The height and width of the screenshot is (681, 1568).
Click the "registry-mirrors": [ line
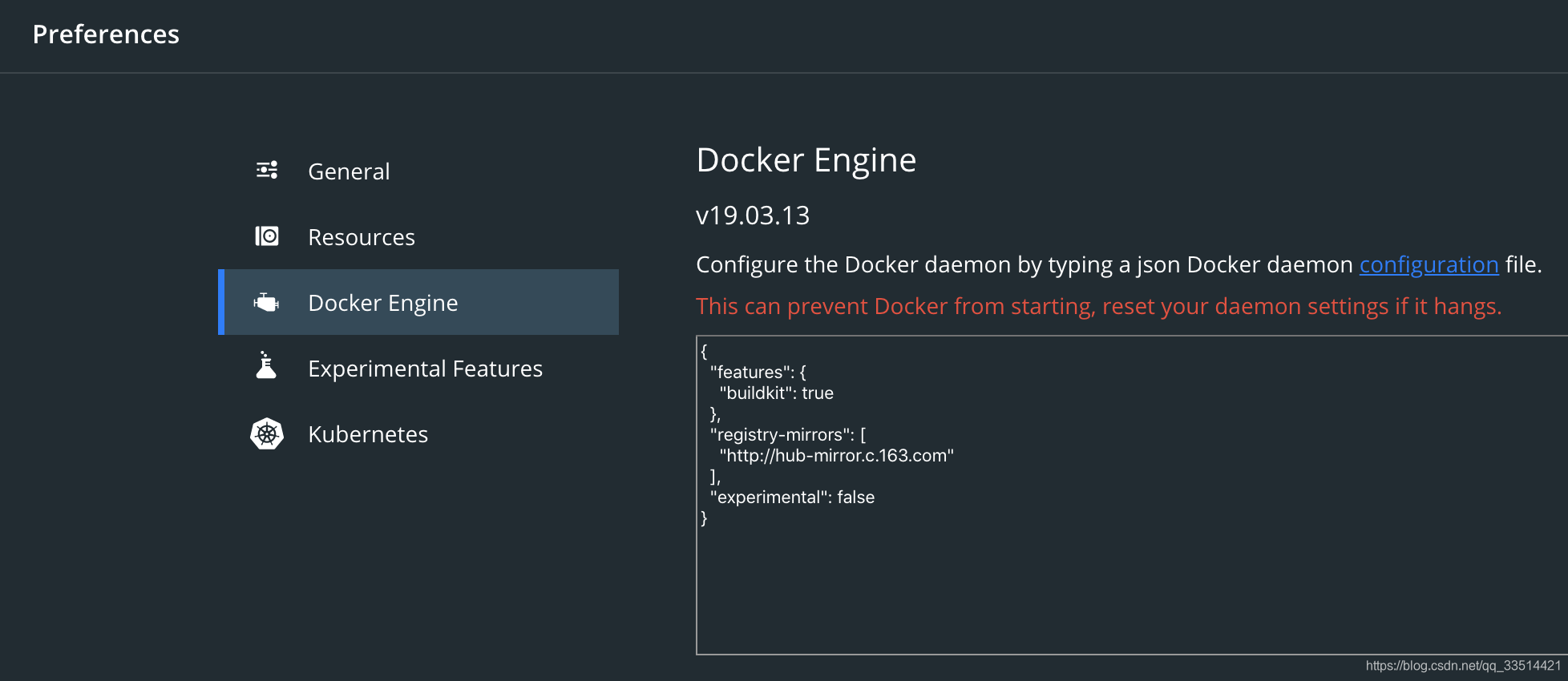(788, 434)
